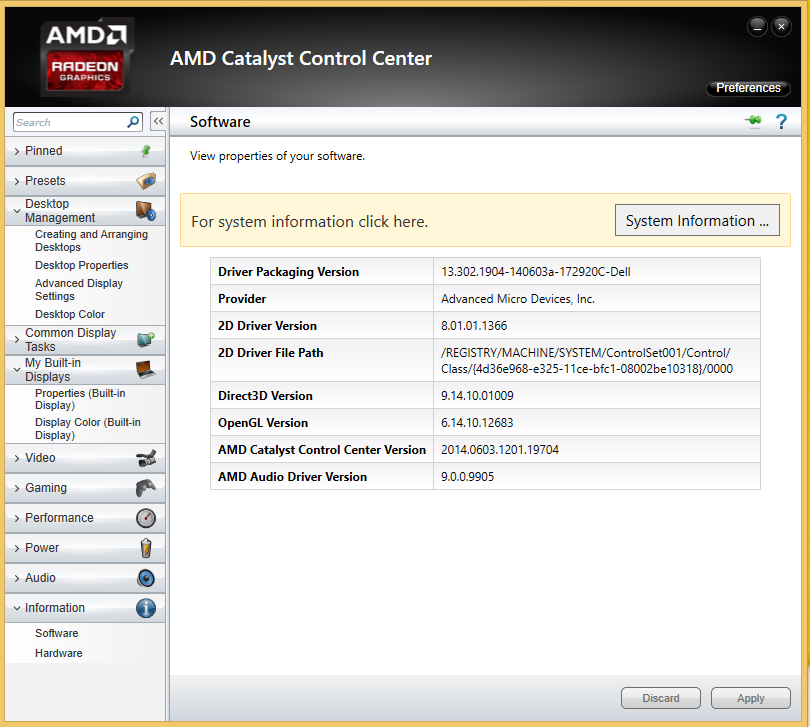Select the Video camcorder icon in sidebar
Screen dimensions: 810x727
(146, 458)
